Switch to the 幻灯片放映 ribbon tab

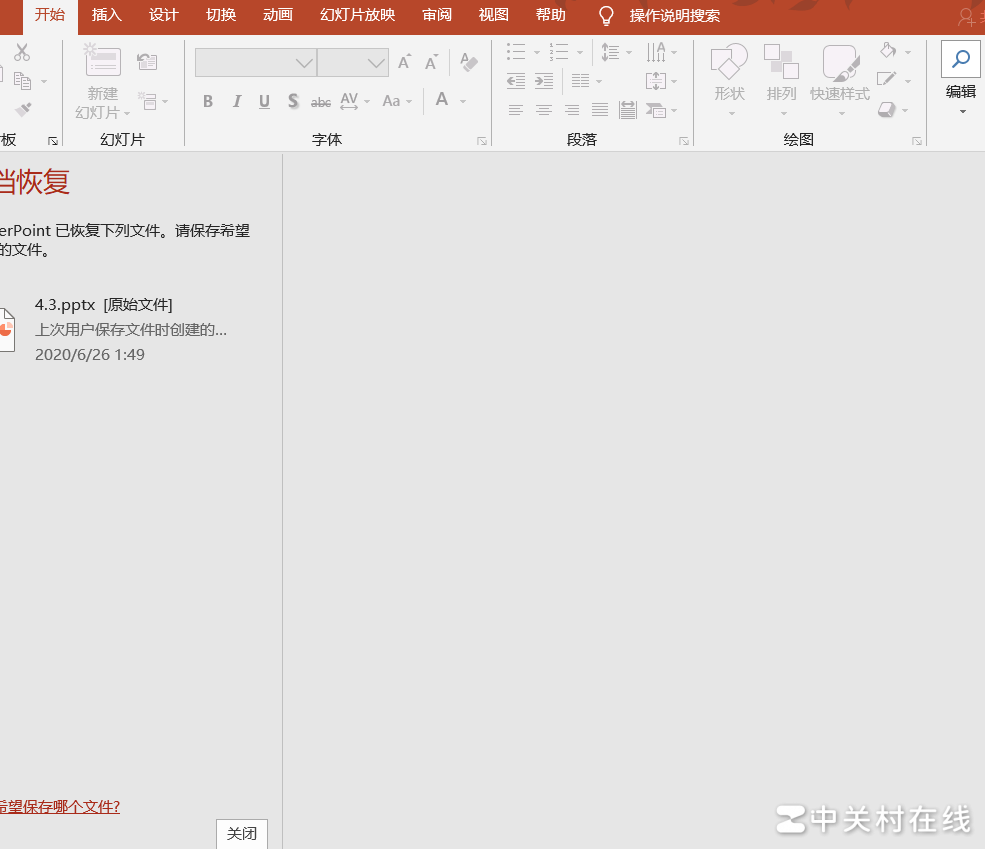click(356, 16)
